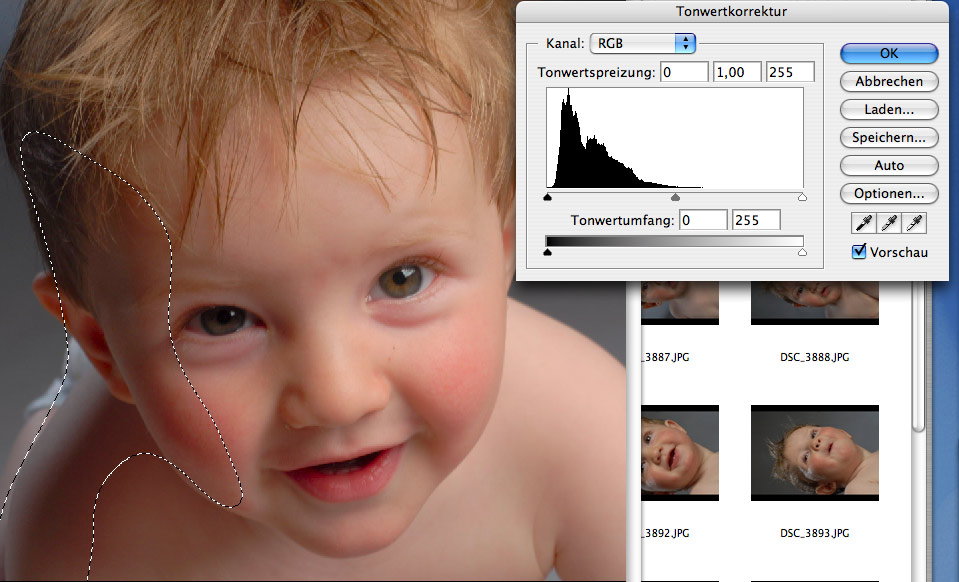Click the output black triangle under gradient bar
959x582 pixels.
547,254
